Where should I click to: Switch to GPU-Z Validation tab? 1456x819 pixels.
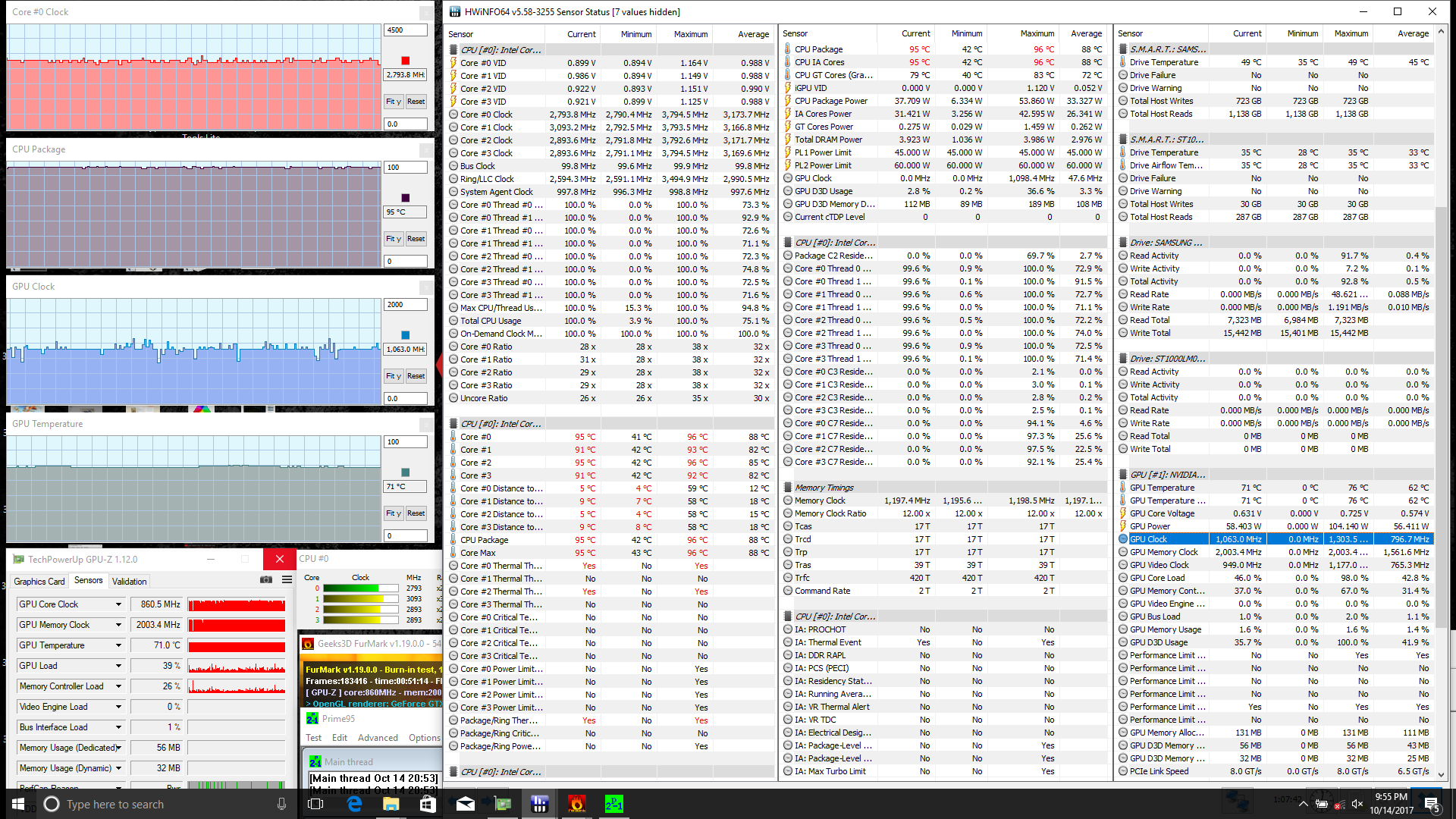(130, 582)
